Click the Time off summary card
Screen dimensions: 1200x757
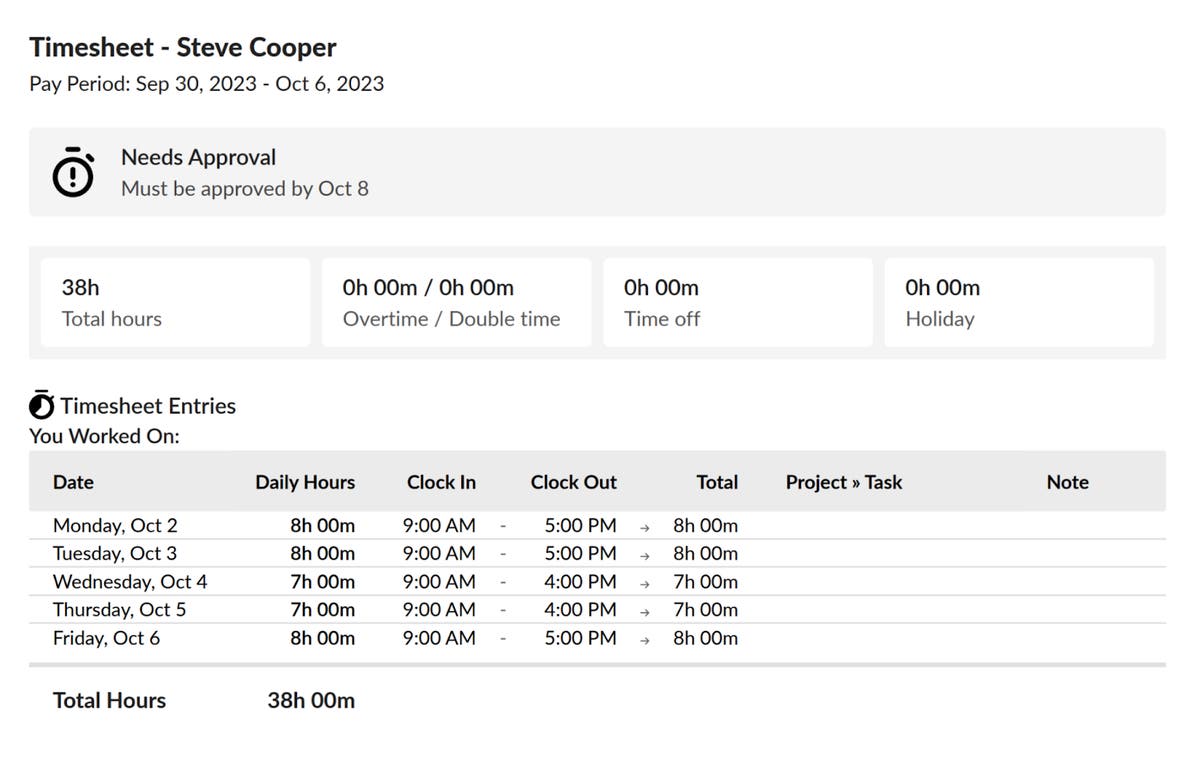tap(737, 301)
